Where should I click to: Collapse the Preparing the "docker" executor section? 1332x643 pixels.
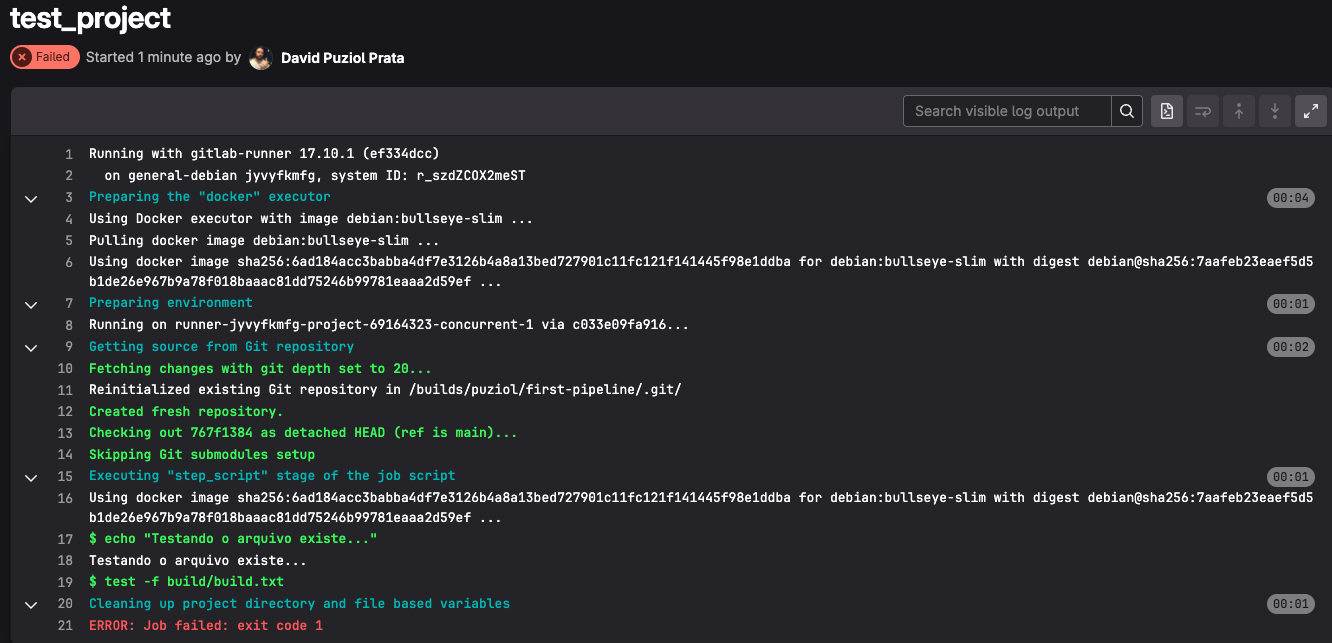pos(31,198)
